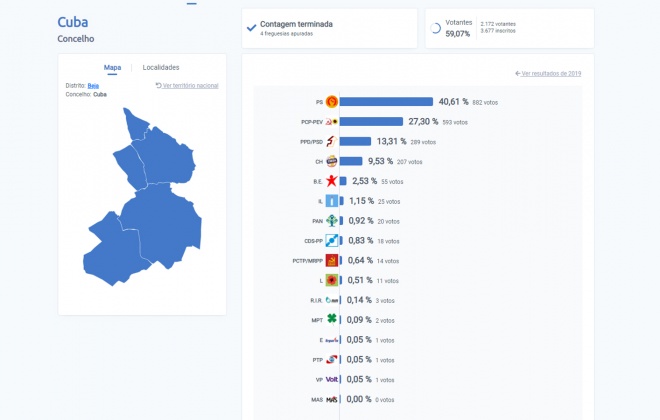Switch to the Mapa tab
The width and height of the screenshot is (660, 420).
[112, 67]
